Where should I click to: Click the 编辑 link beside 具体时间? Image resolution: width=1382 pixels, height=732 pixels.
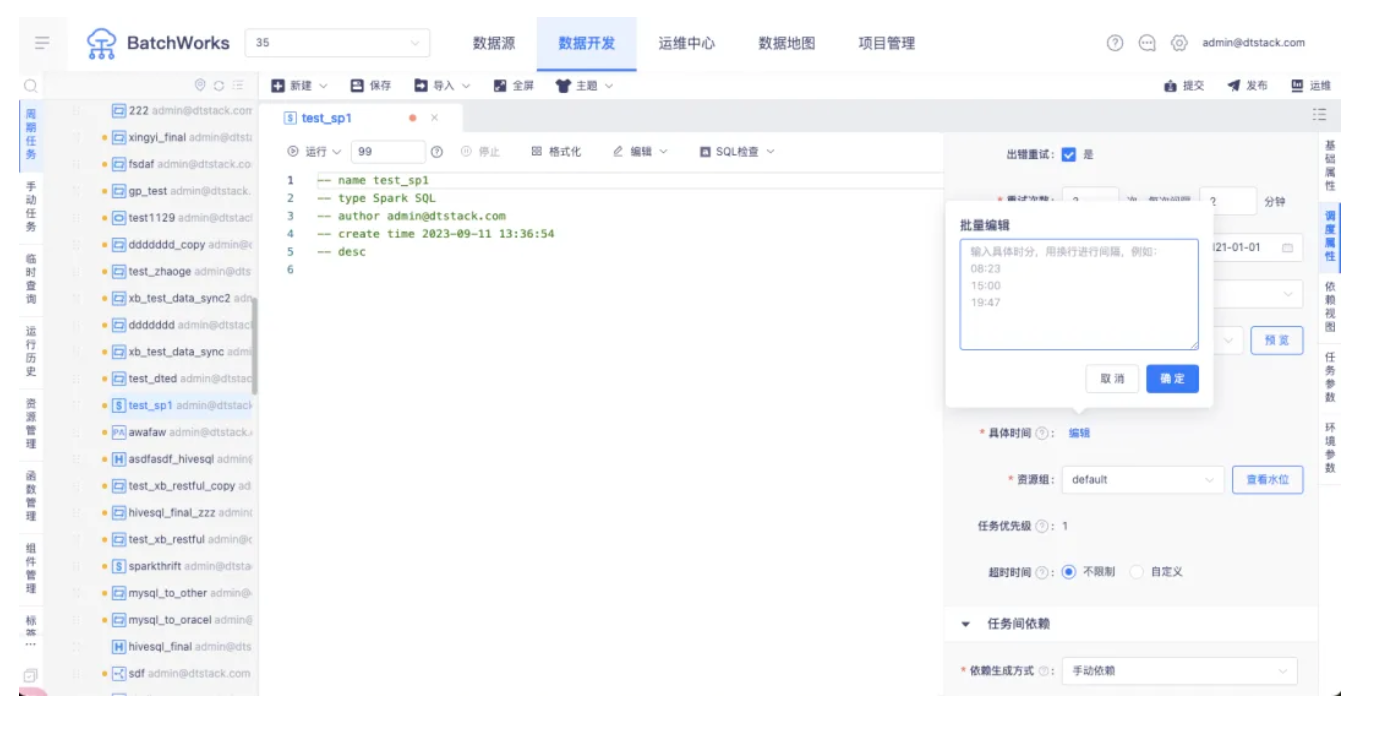coord(1079,433)
